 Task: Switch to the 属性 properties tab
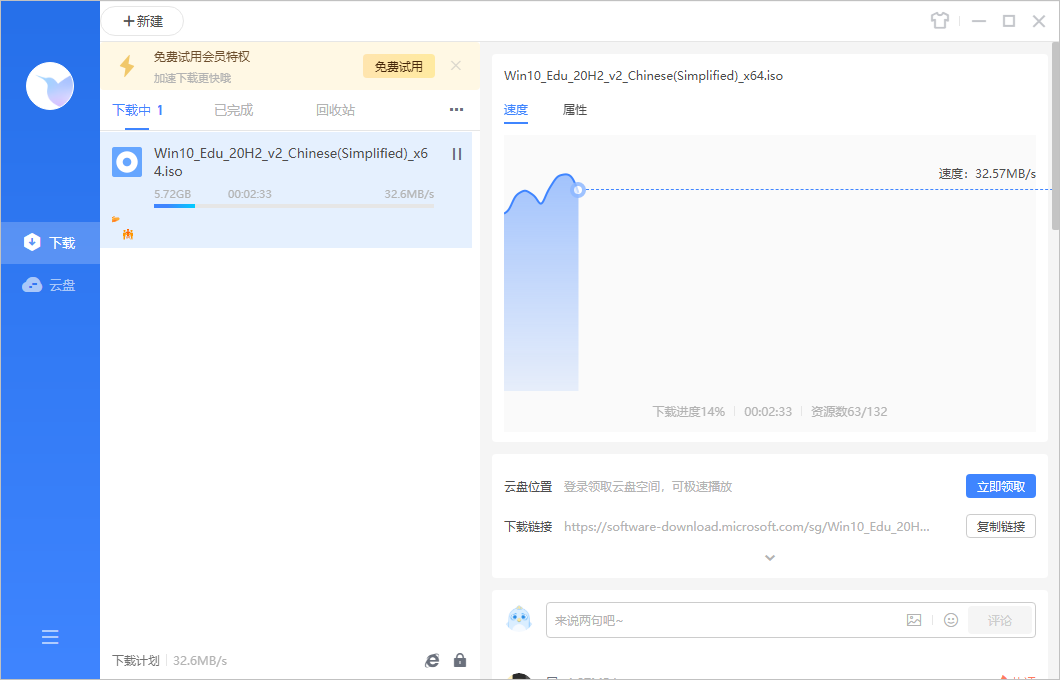[575, 110]
